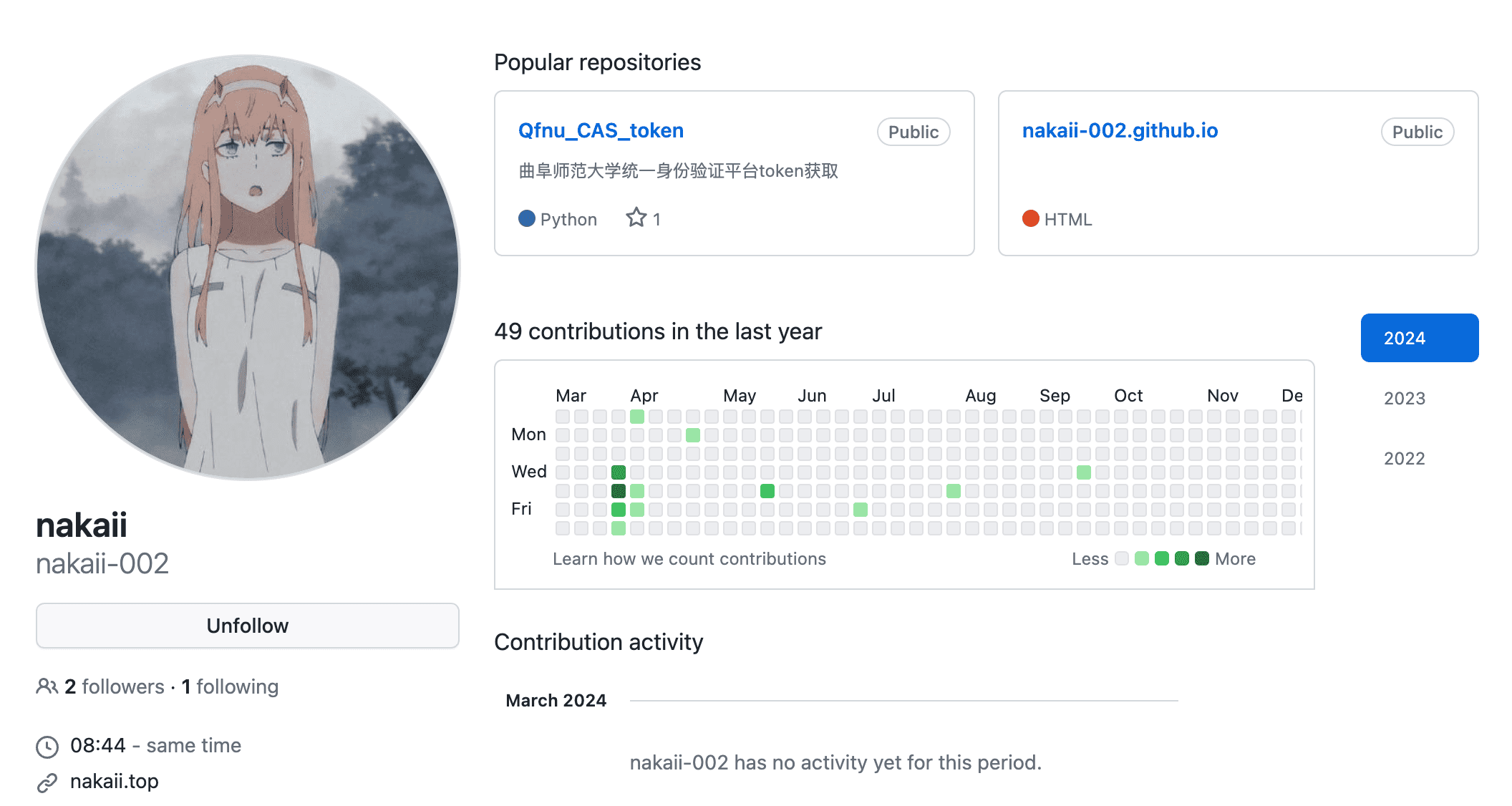Switch to the 2023 contributions year
The image size is (1512, 806).
pyautogui.click(x=1404, y=398)
